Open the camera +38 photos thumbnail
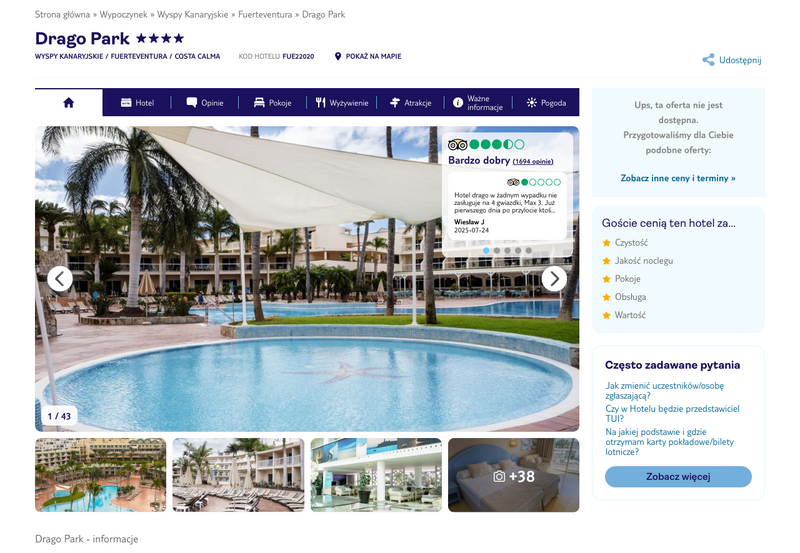This screenshot has height=553, width=800. pyautogui.click(x=513, y=475)
